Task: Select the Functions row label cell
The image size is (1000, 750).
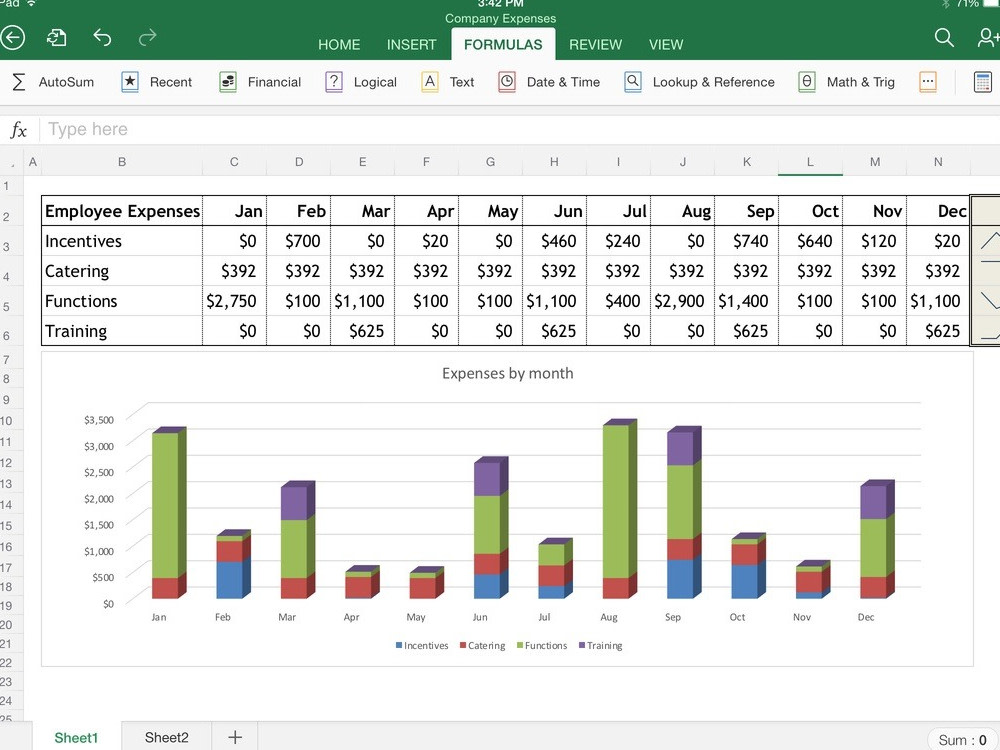Action: [122, 301]
